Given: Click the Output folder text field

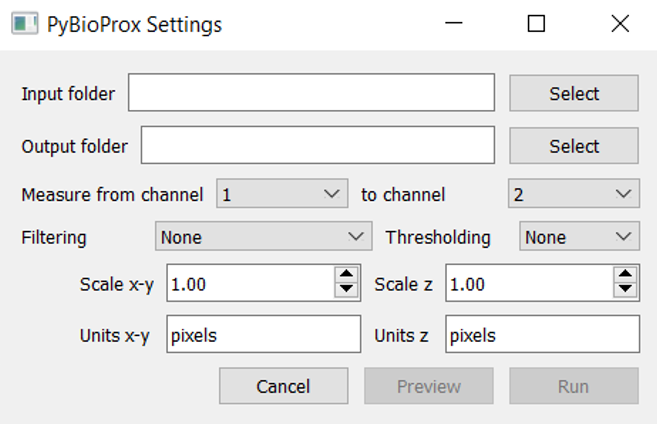Looking at the screenshot, I should pyautogui.click(x=317, y=146).
